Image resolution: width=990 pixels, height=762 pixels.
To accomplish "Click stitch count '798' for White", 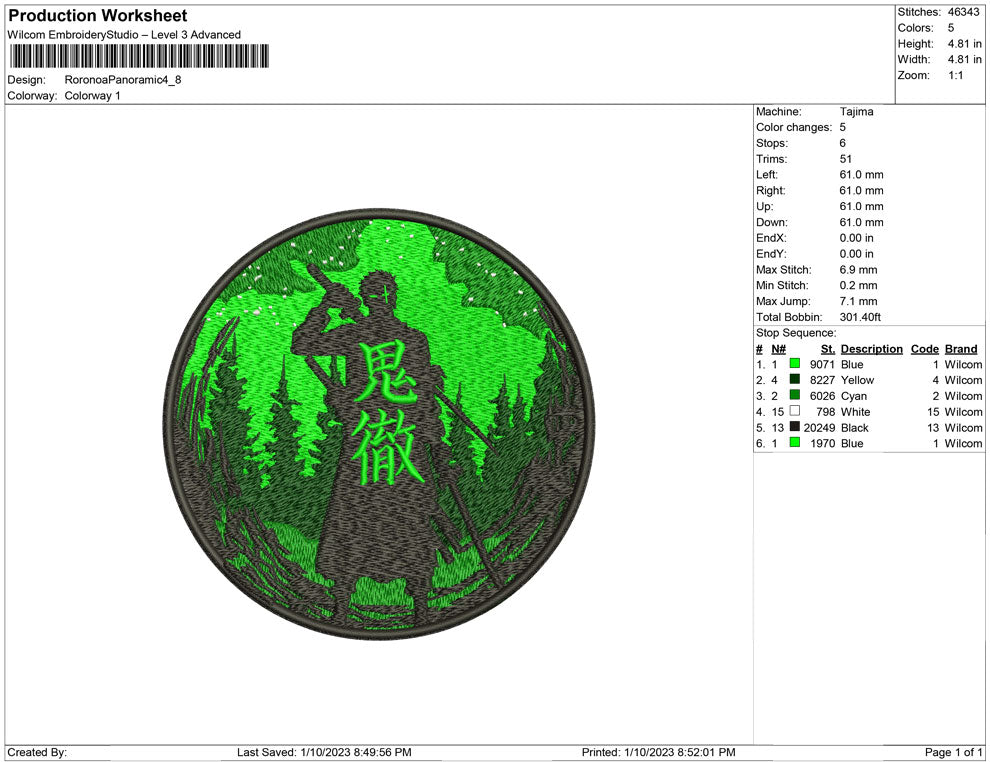I will pyautogui.click(x=825, y=412).
